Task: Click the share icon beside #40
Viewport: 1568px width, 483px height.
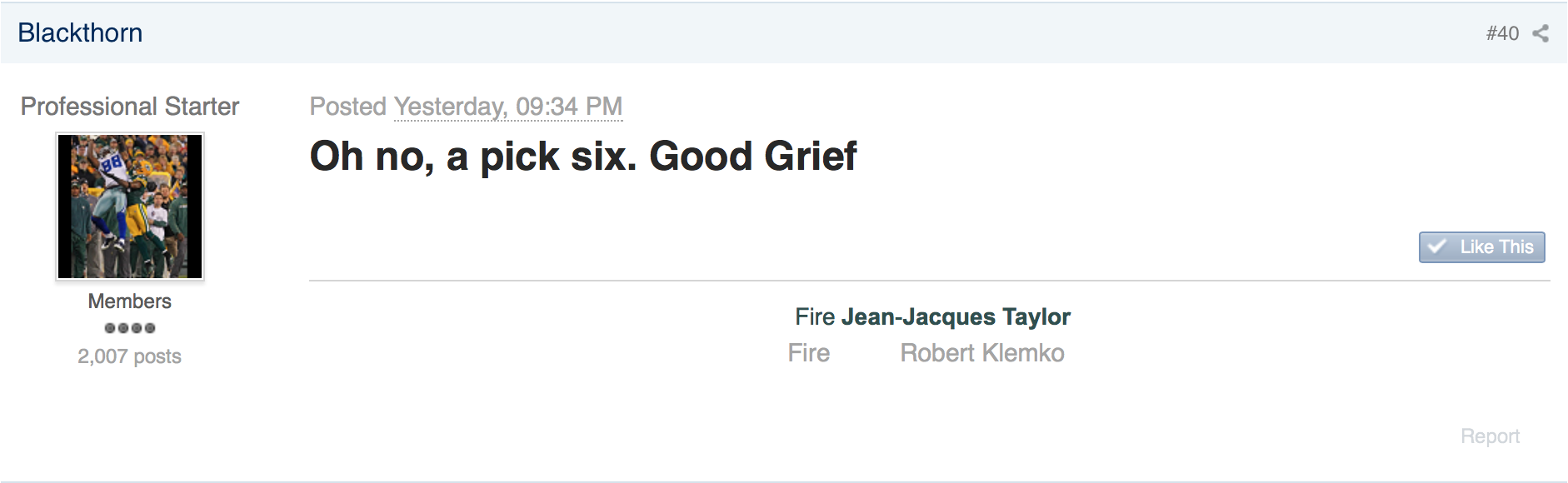Action: (x=1541, y=33)
